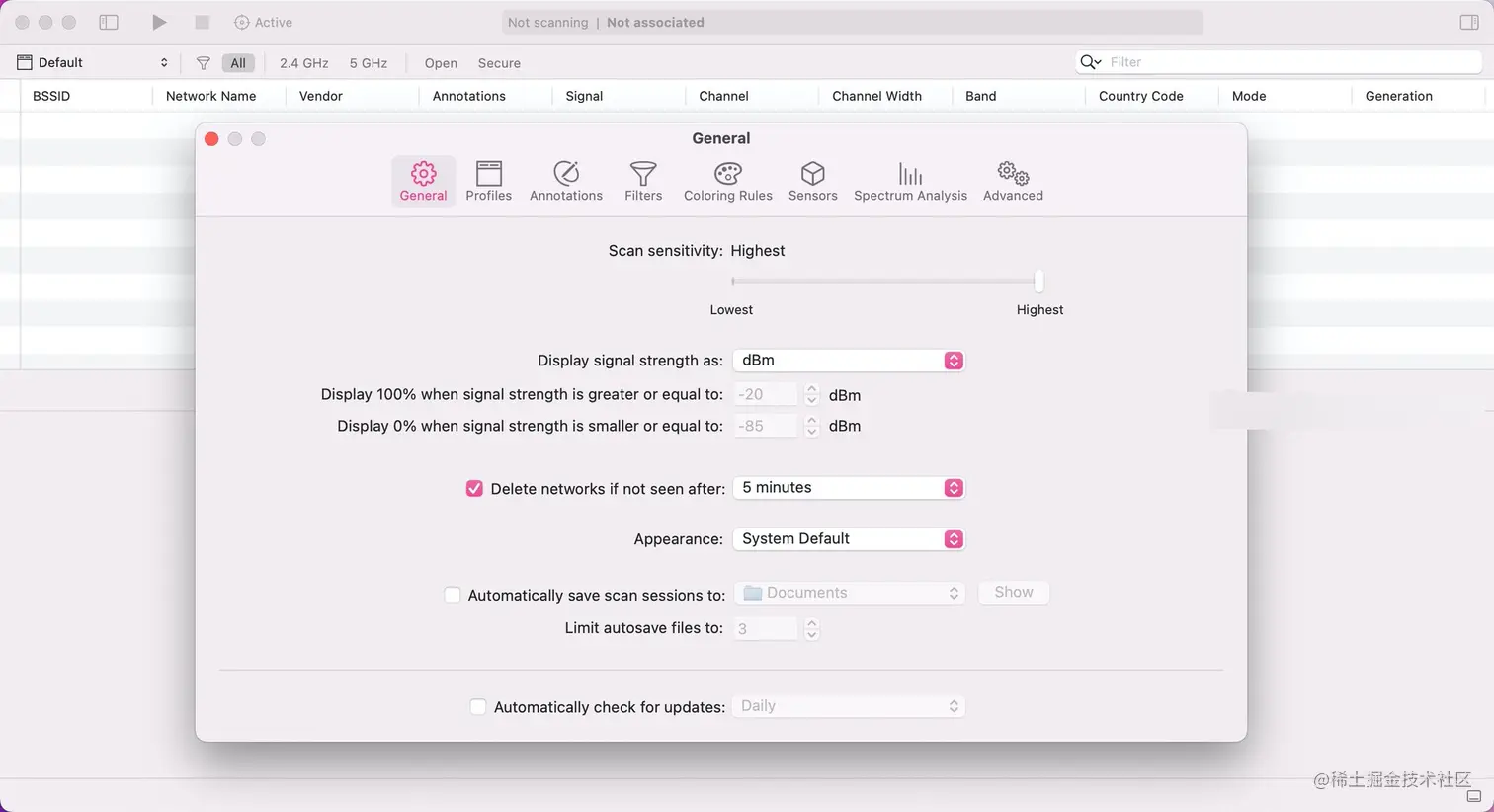Open the 5 minutes delete interval dropdown
1494x812 pixels.
(x=849, y=488)
